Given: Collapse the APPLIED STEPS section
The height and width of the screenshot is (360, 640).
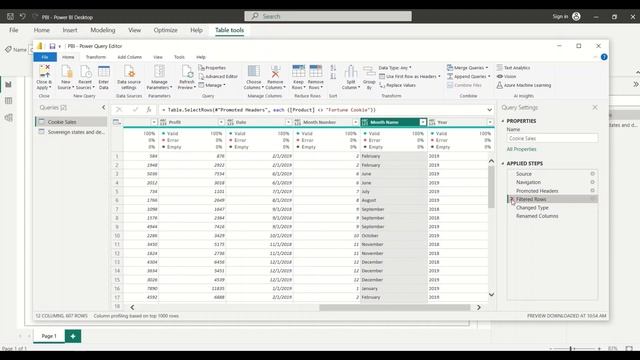Looking at the screenshot, I should (x=503, y=164).
